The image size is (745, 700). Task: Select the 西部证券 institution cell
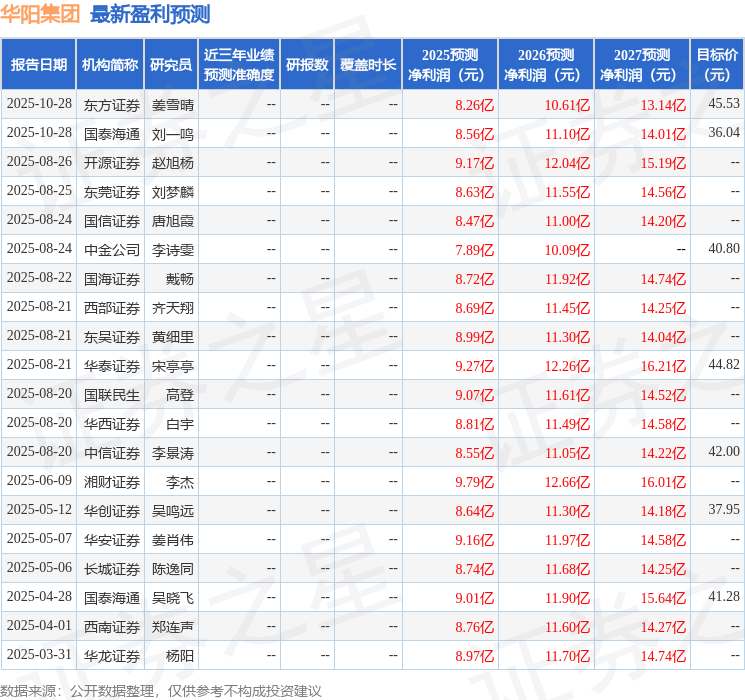[112, 308]
